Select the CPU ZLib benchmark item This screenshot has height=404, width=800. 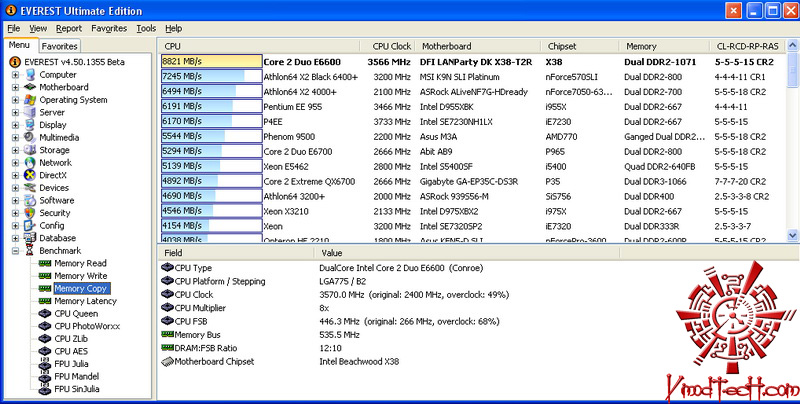(x=71, y=339)
